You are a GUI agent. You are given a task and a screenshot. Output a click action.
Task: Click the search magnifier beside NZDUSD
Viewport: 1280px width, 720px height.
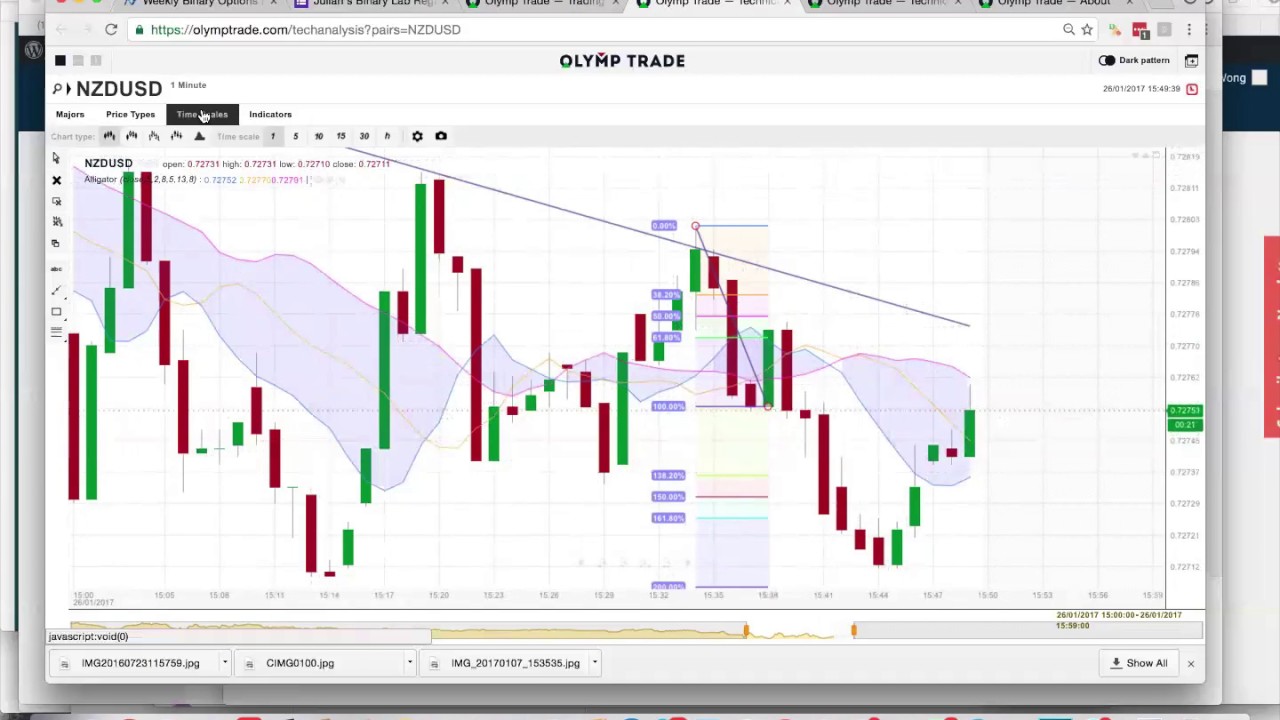tap(57, 89)
